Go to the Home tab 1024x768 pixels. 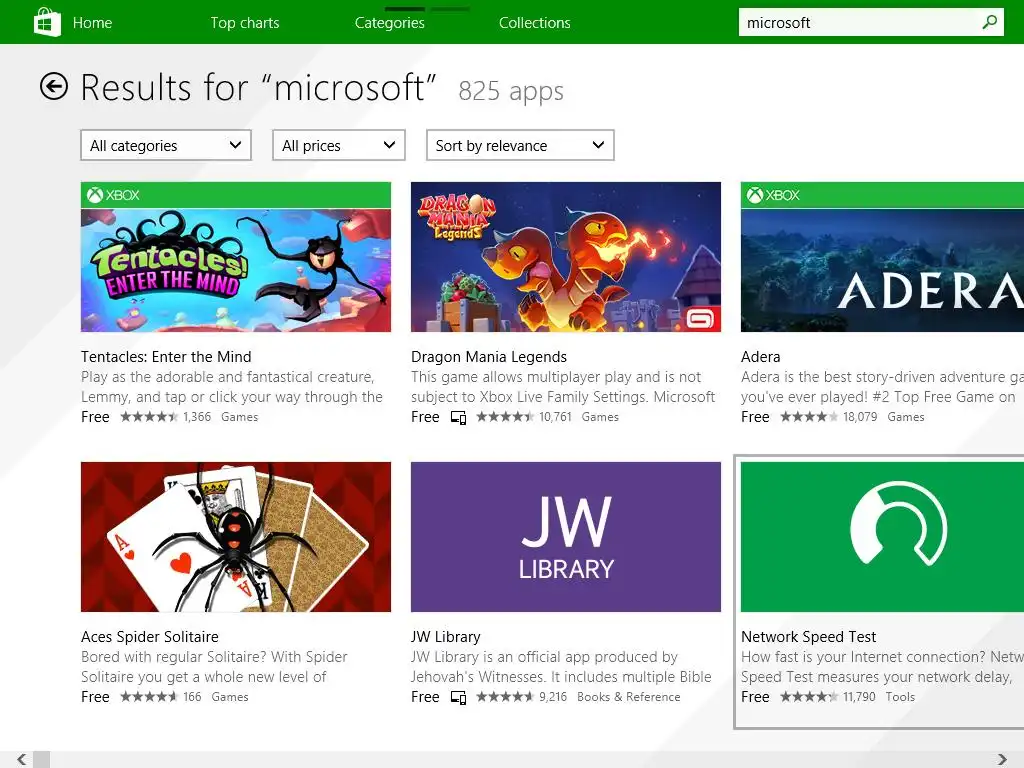tap(92, 23)
